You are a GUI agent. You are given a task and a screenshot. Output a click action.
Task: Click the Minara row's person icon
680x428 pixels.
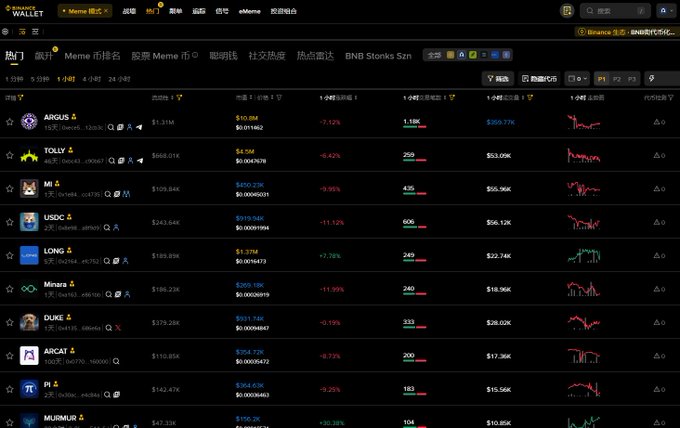click(x=127, y=294)
